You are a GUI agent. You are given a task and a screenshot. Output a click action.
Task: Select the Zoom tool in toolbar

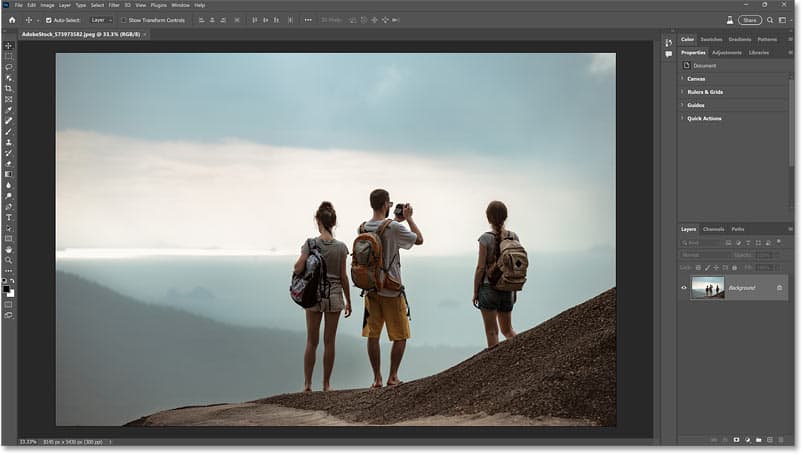click(9, 260)
